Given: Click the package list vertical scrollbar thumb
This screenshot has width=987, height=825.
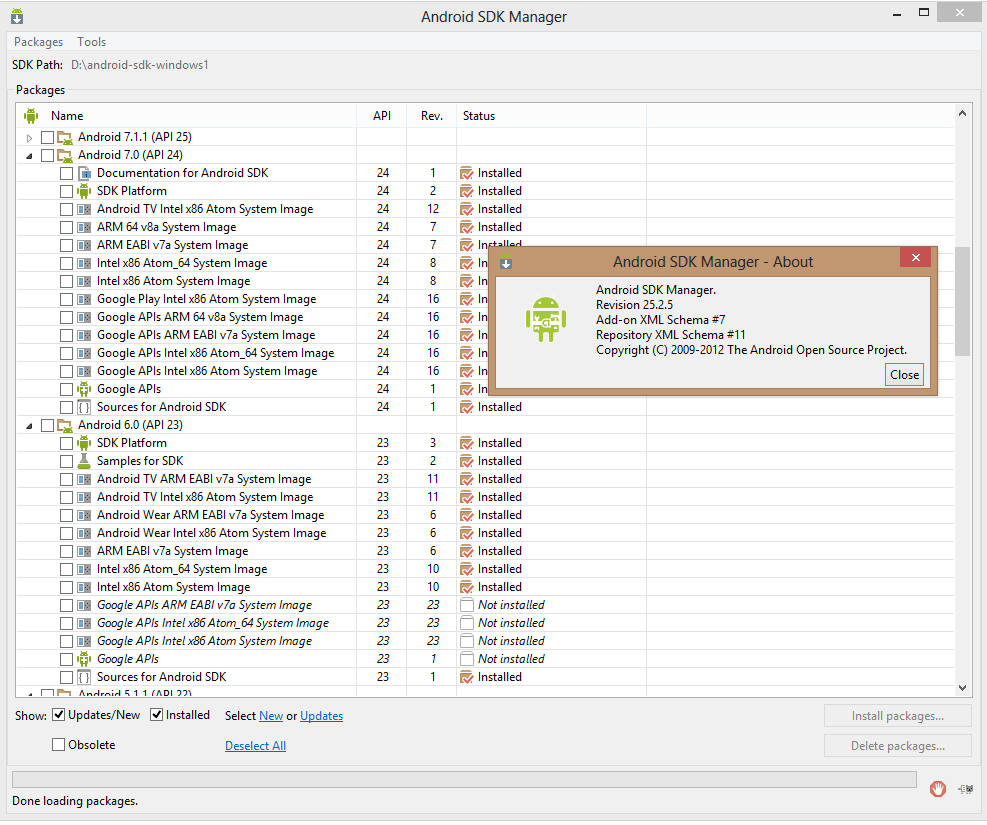Looking at the screenshot, I should [x=962, y=302].
